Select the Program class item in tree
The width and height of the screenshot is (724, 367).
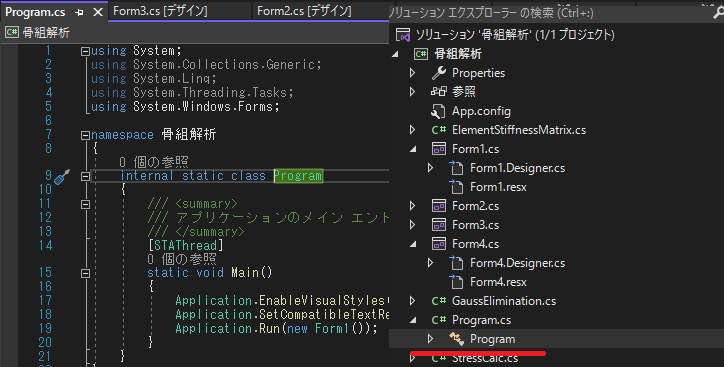[x=492, y=339]
